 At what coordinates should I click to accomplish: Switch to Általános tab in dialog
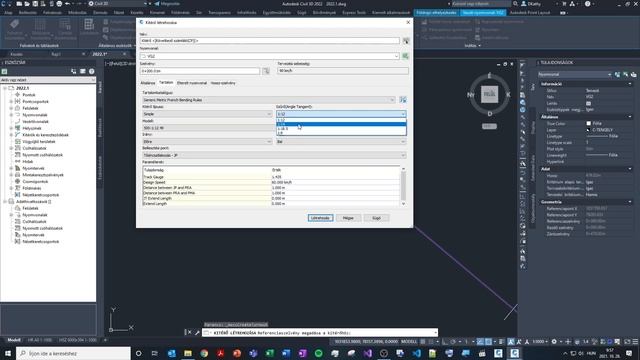[x=148, y=83]
